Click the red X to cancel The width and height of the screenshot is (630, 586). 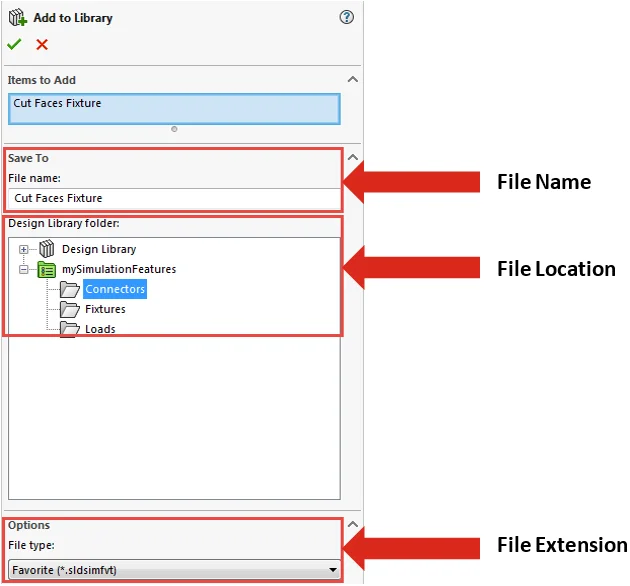click(x=41, y=44)
